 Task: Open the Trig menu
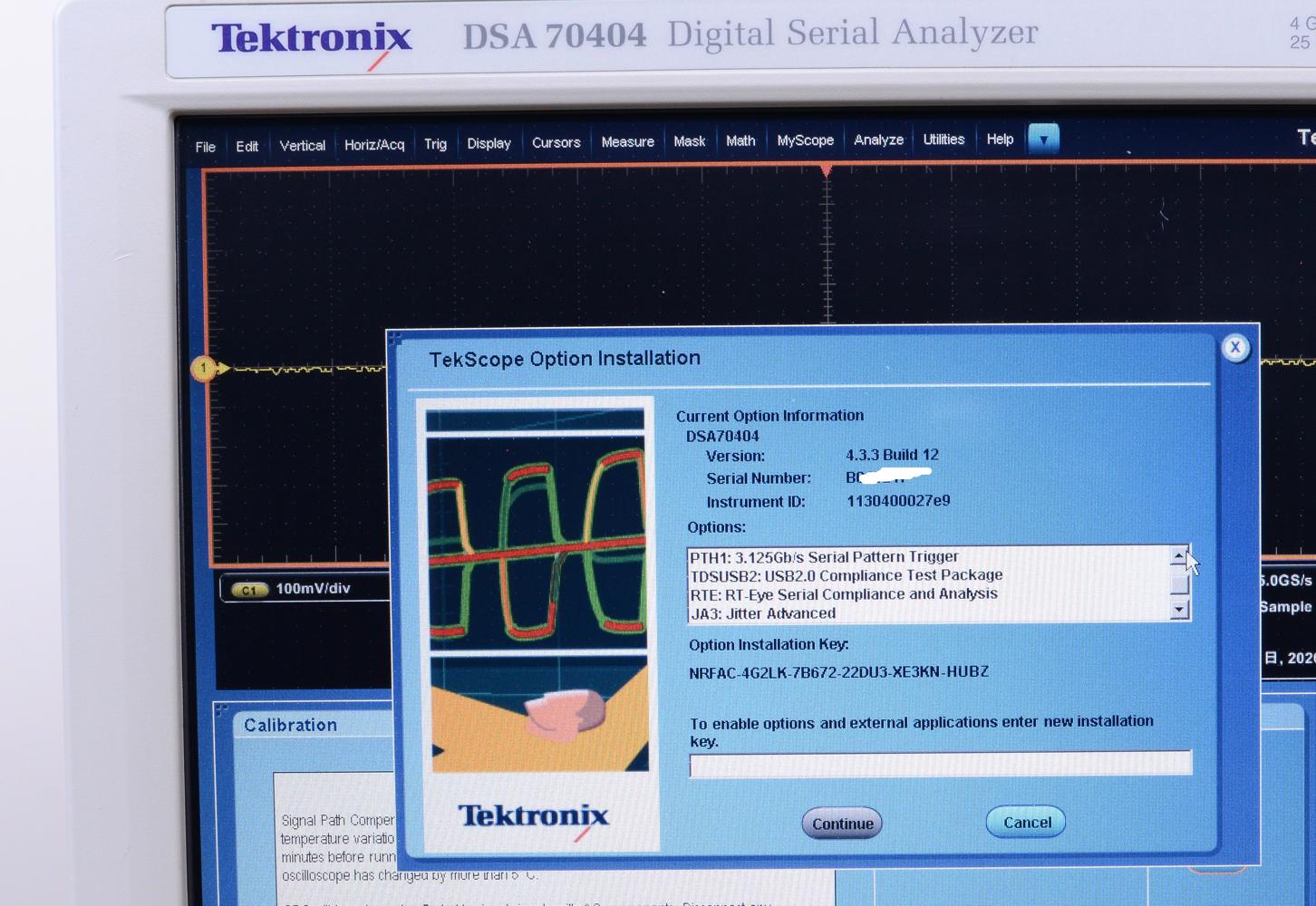pos(435,144)
